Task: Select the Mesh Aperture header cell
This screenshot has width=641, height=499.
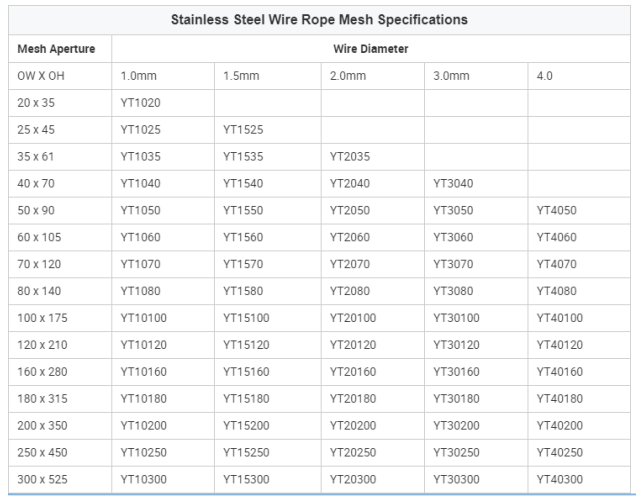Action: 60,49
